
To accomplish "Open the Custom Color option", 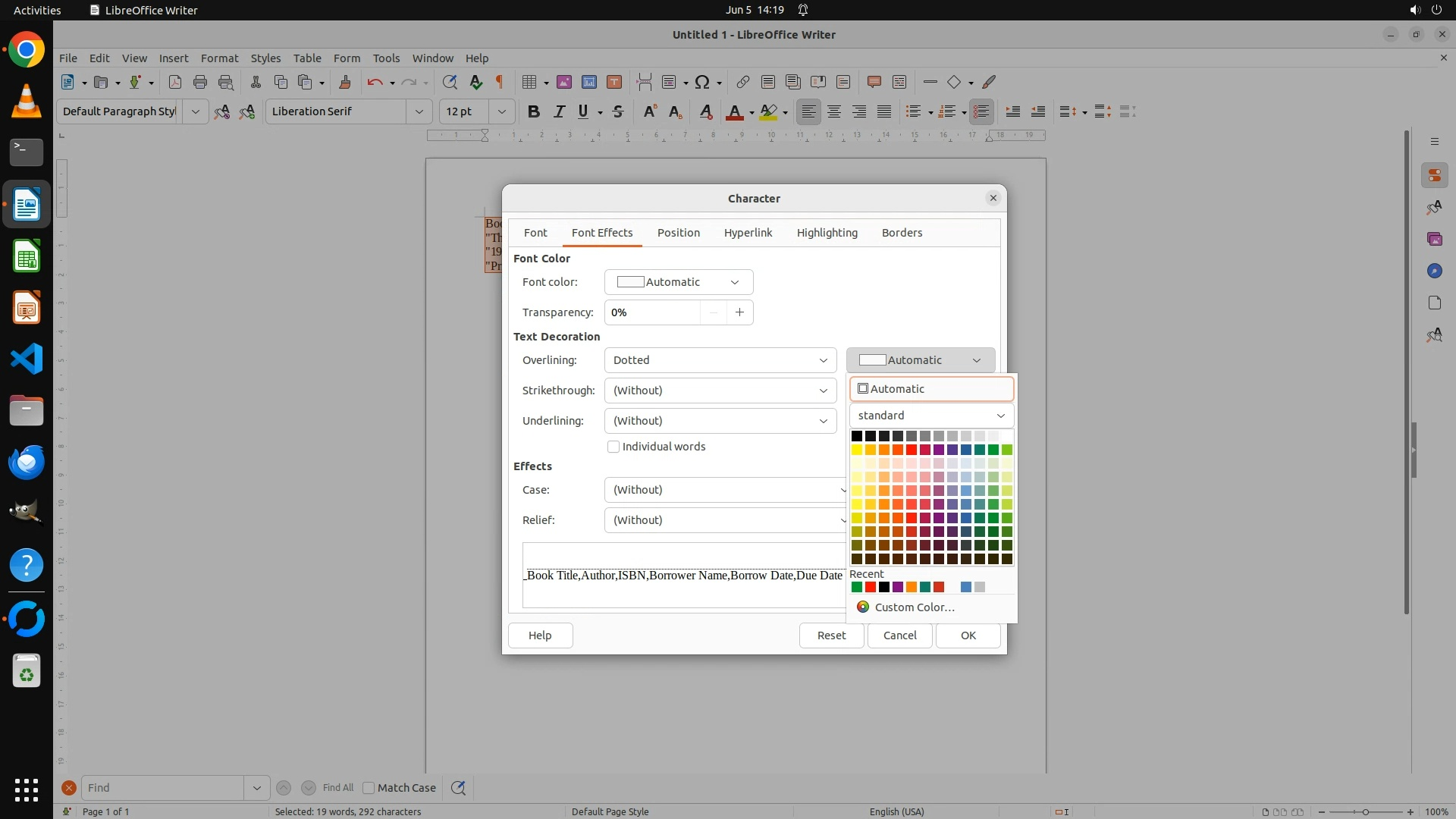I will pyautogui.click(x=914, y=607).
